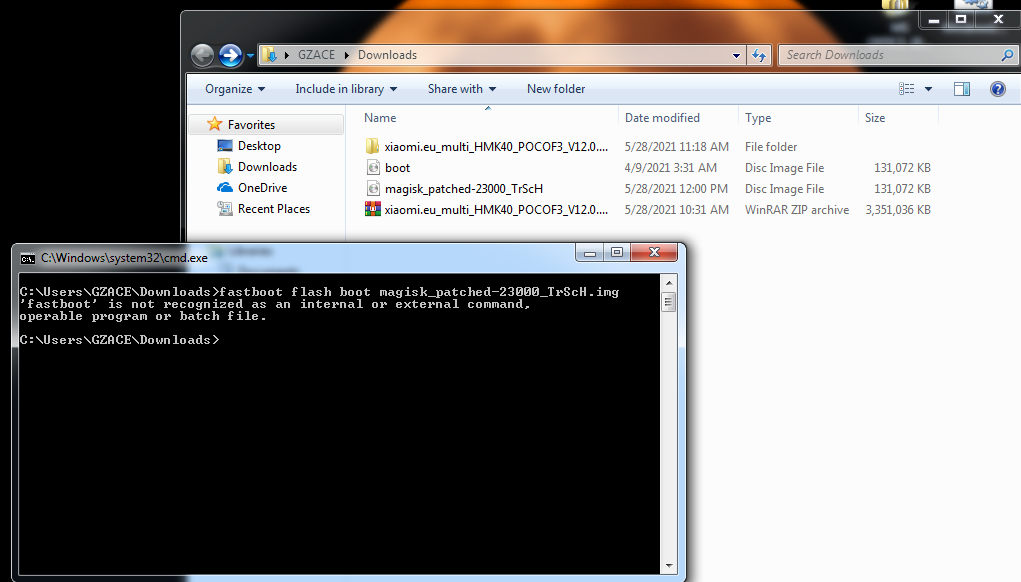
Task: Expand the breadcrumb arrow before GZACE
Action: point(287,55)
